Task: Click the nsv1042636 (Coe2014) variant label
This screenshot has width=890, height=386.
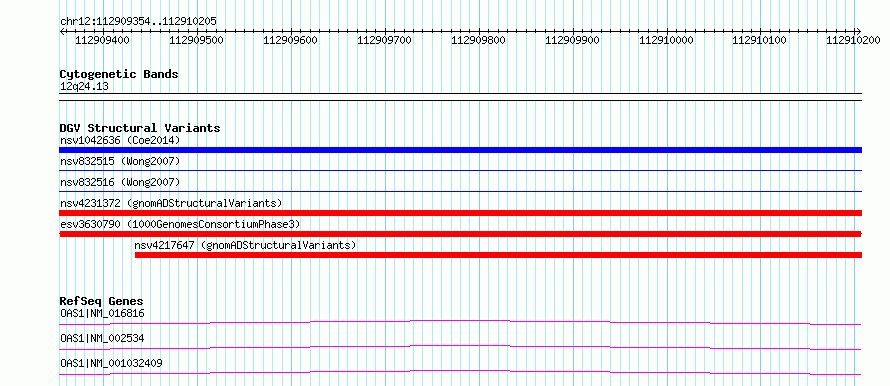Action: [119, 140]
